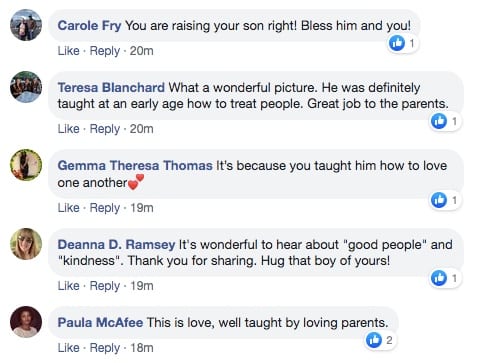Open Deanna D. Ramsey's profile photo
Viewport: 495px width, 363px height.
[26, 244]
